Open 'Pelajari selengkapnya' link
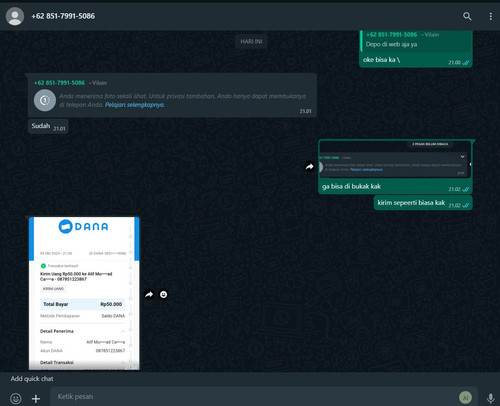 134,105
